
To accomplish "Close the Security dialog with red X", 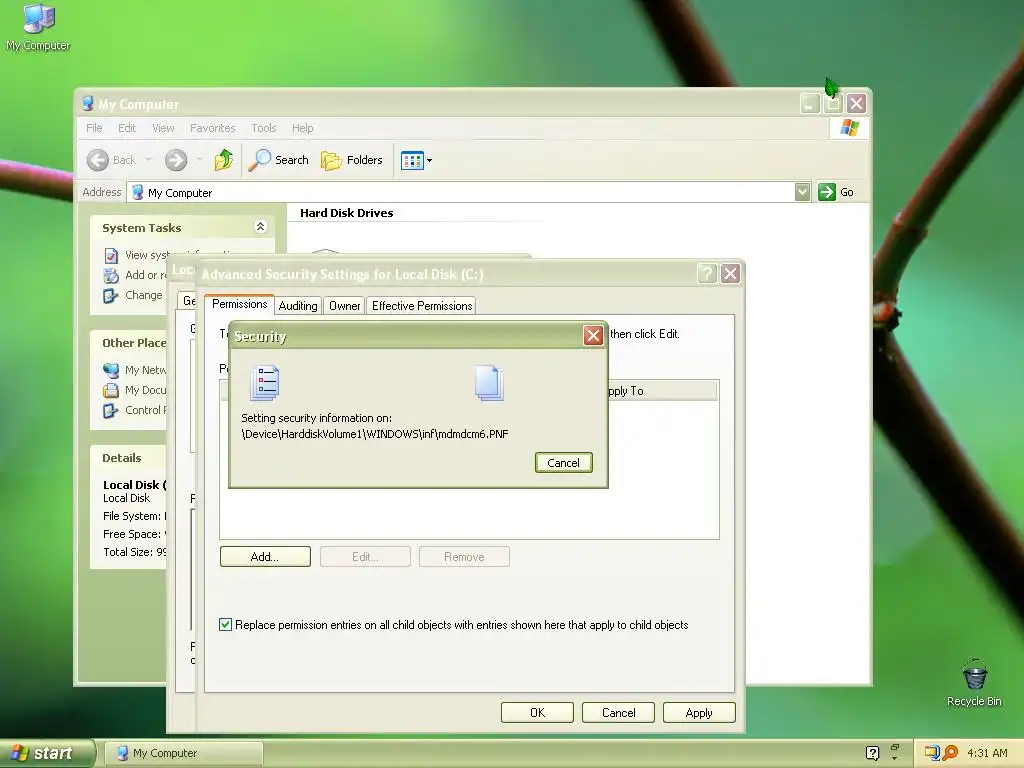I will click(593, 335).
